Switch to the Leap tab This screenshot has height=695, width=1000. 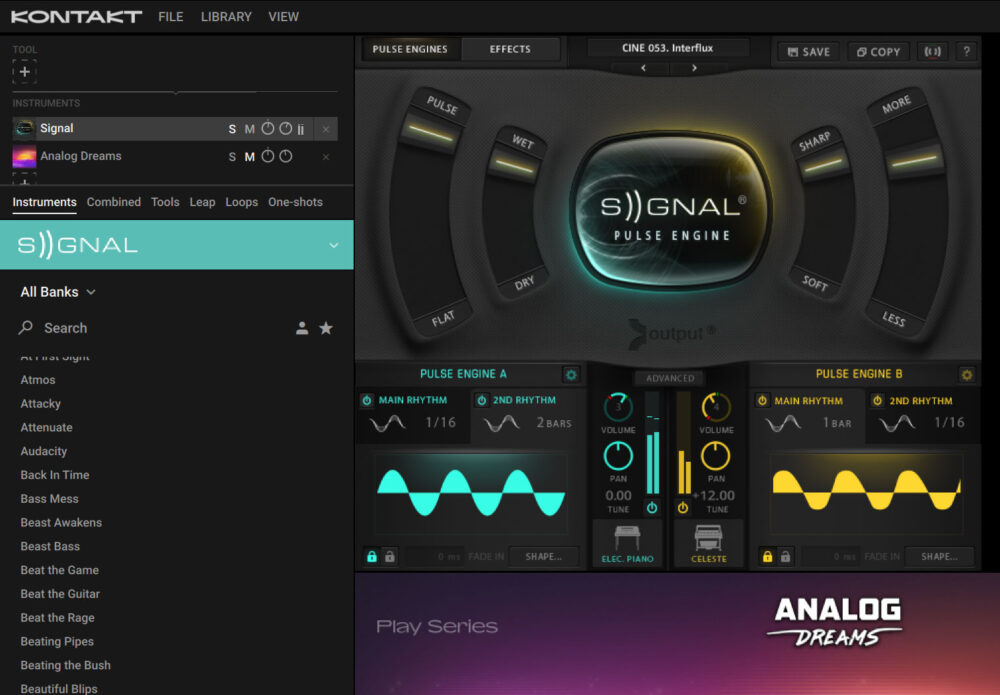202,202
